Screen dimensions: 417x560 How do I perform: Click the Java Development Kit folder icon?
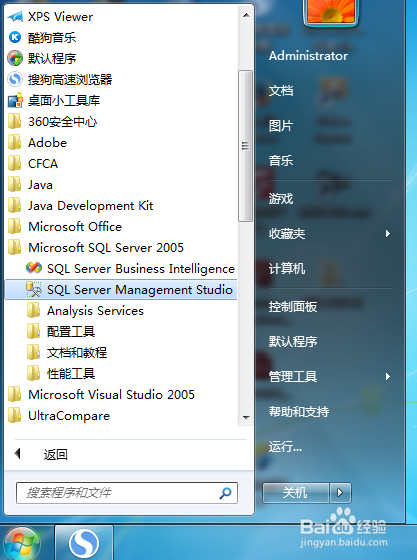tap(15, 205)
